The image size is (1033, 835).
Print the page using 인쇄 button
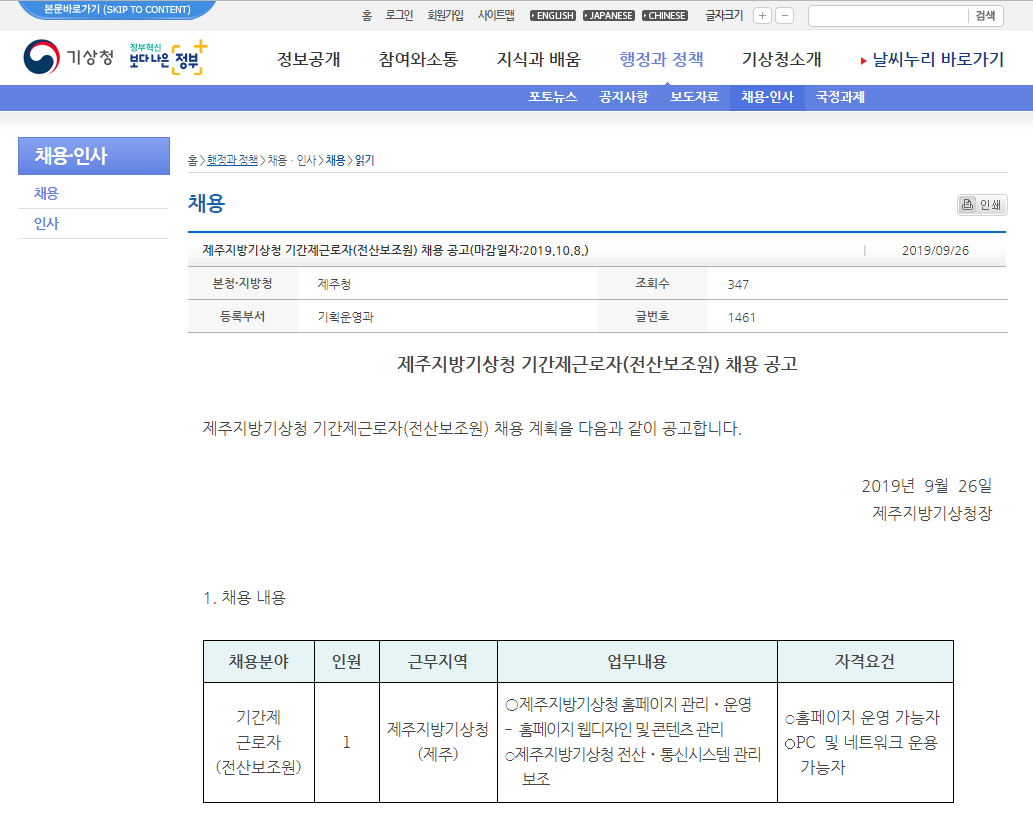(x=981, y=205)
